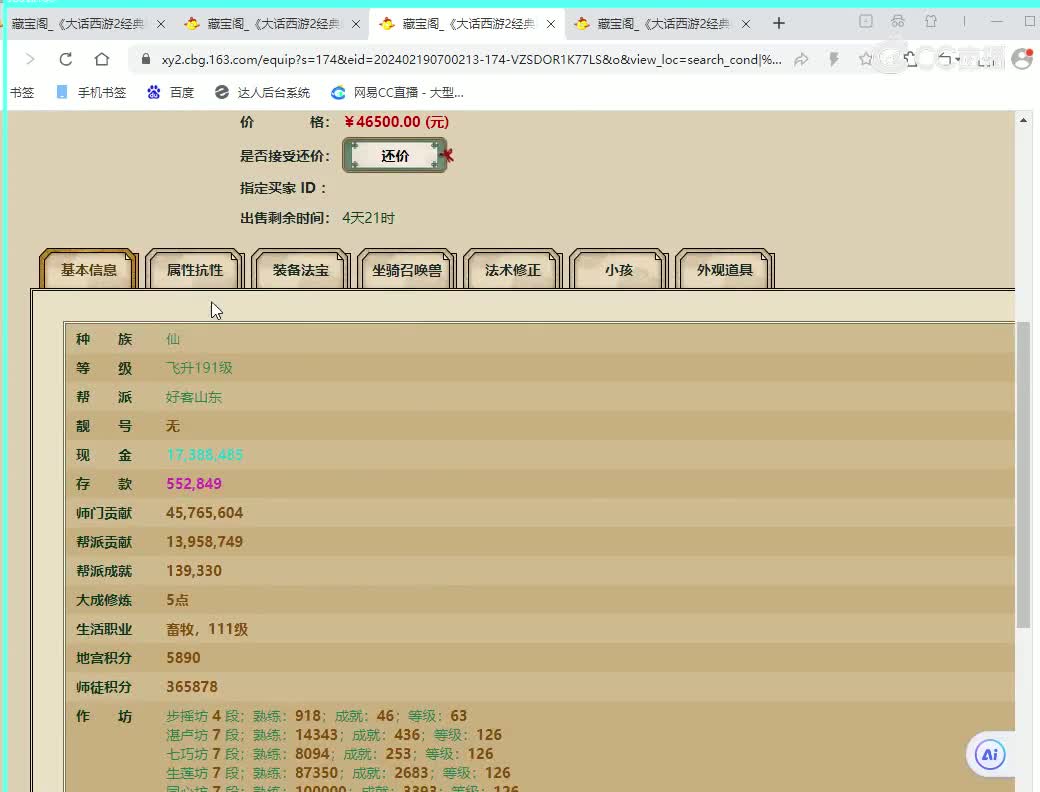Click the square tab-list icon in title bar
The width and height of the screenshot is (1040, 792).
click(866, 21)
